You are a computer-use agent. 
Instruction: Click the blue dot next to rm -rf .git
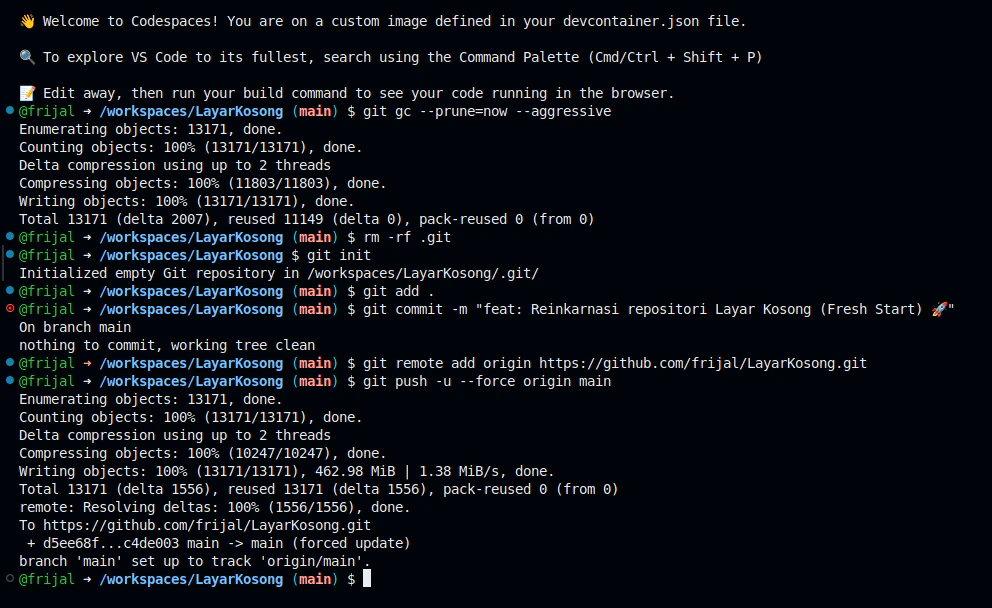coord(9,236)
